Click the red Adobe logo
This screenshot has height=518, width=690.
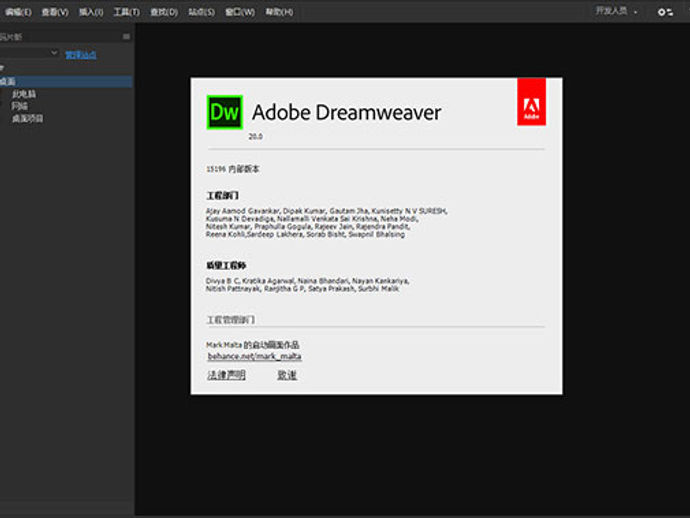coord(532,102)
